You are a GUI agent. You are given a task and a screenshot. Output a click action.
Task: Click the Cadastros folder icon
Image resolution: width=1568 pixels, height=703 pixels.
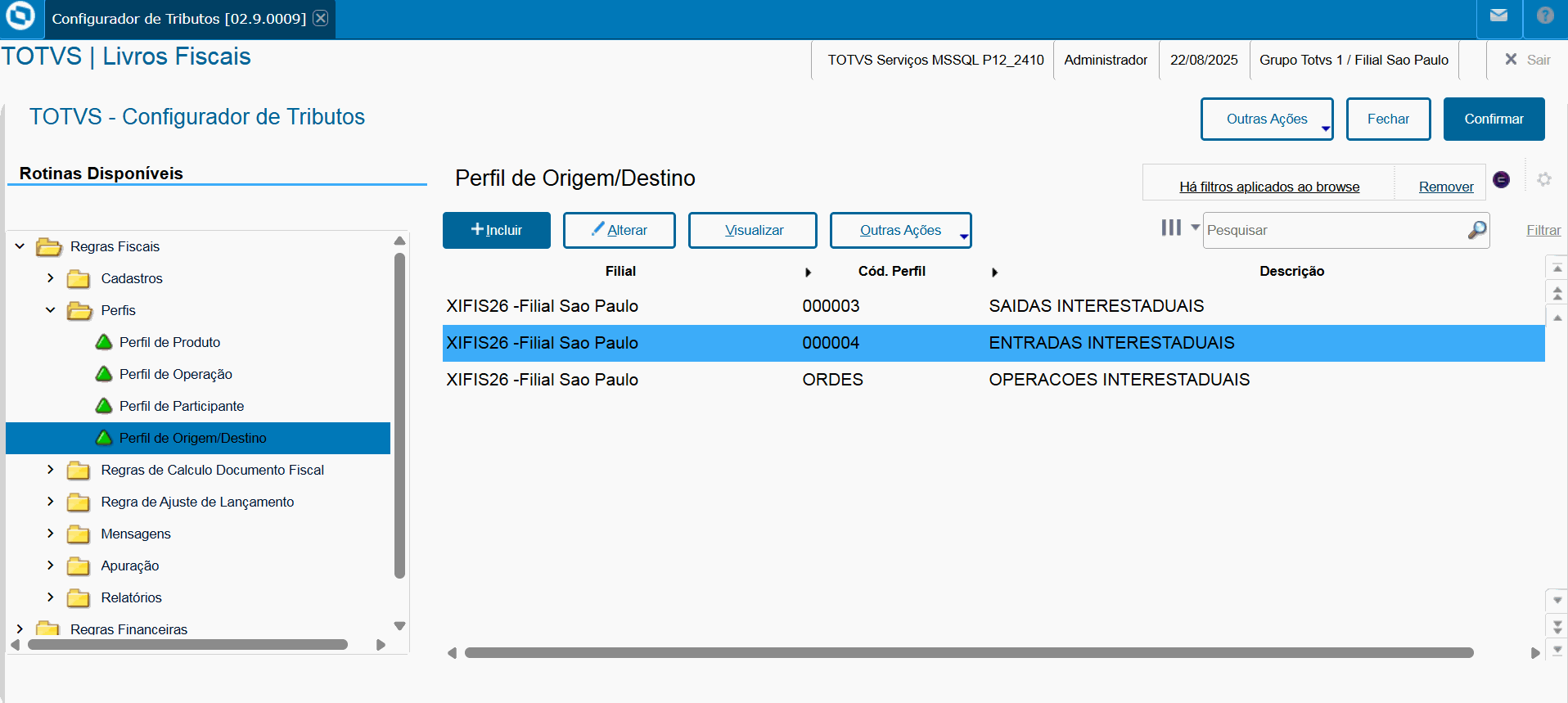click(x=79, y=278)
